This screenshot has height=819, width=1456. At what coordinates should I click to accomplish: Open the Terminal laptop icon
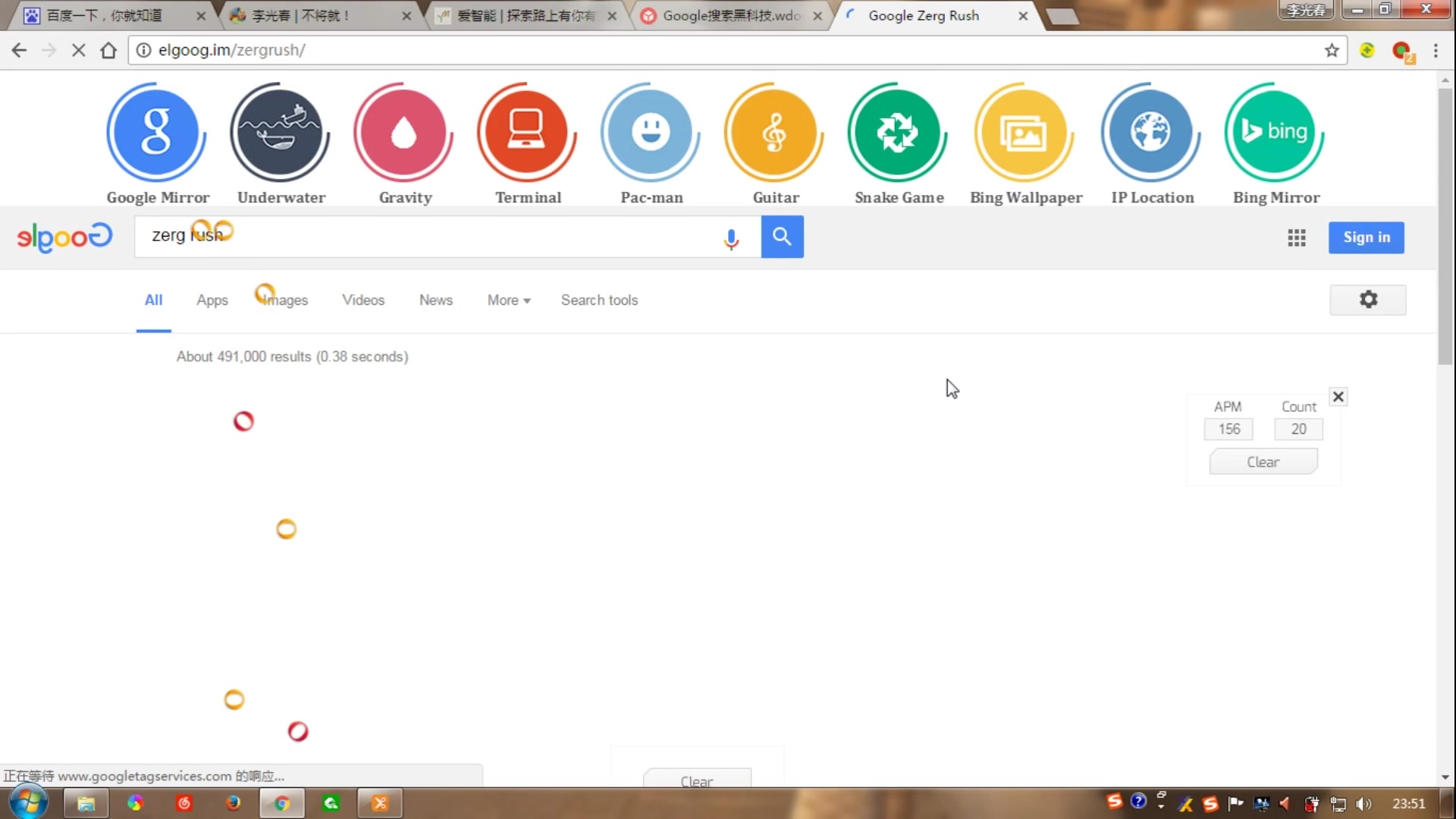coord(527,132)
